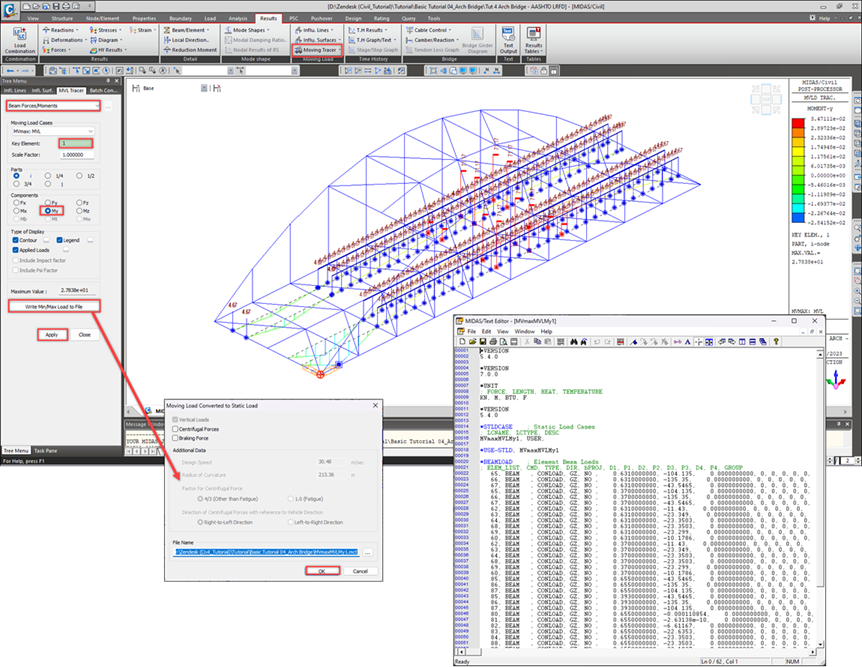
Task: Click the Open folder icon in quick access toolbar
Action: tap(36, 6)
